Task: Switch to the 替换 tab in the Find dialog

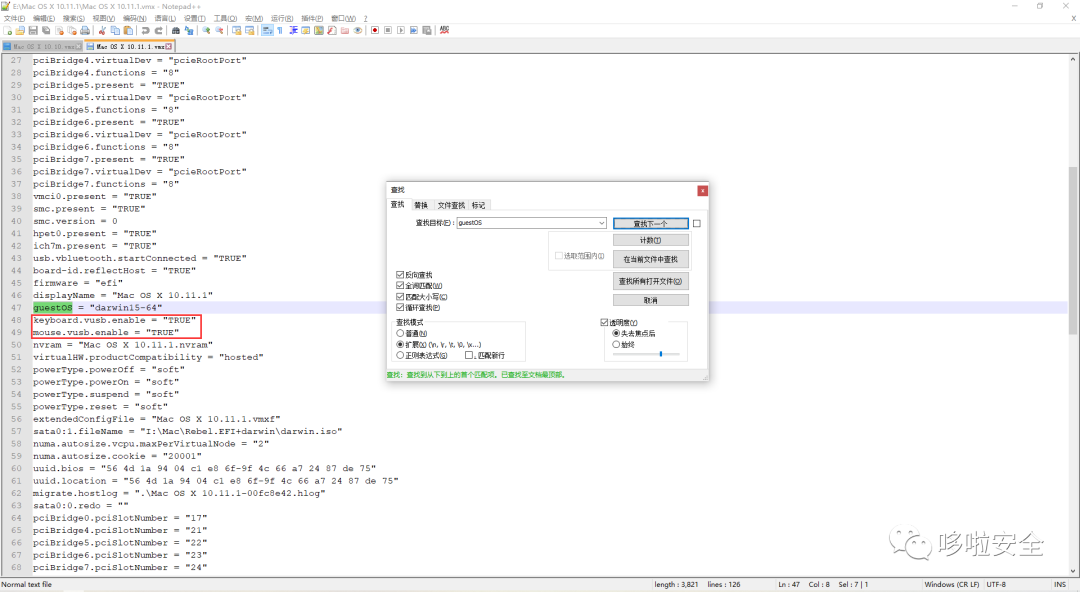Action: click(421, 205)
